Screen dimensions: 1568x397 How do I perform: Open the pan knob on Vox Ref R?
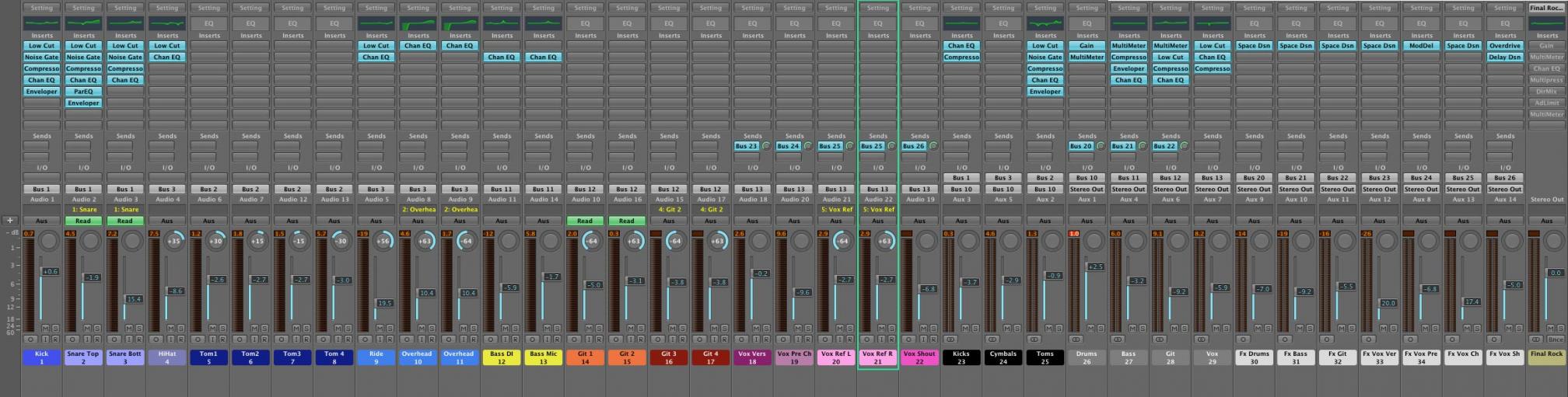click(x=885, y=241)
